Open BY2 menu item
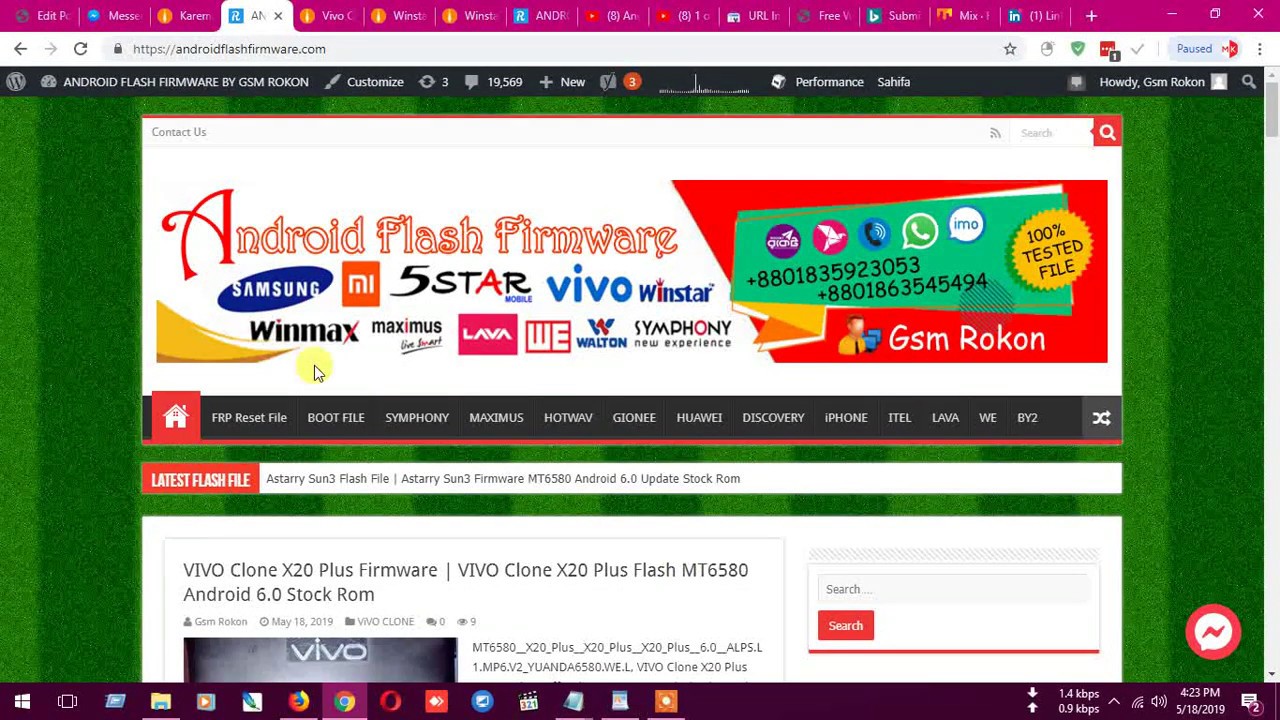 (x=1027, y=418)
